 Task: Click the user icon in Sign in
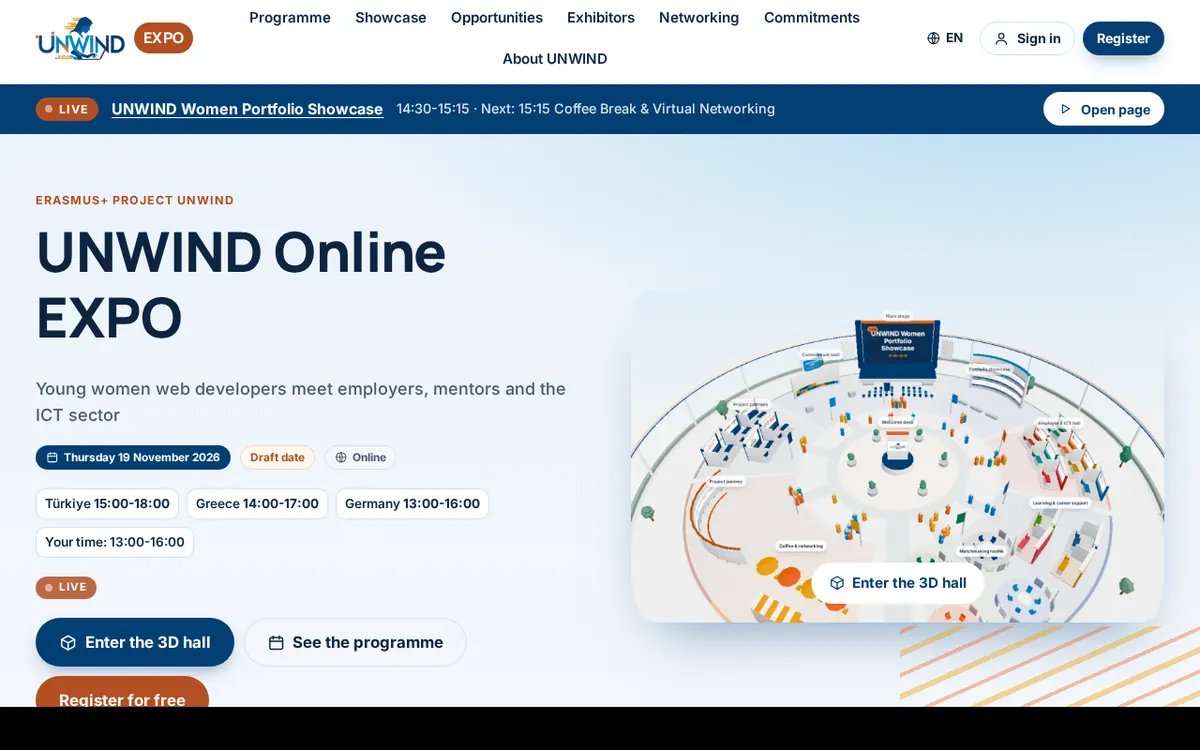coord(1001,39)
